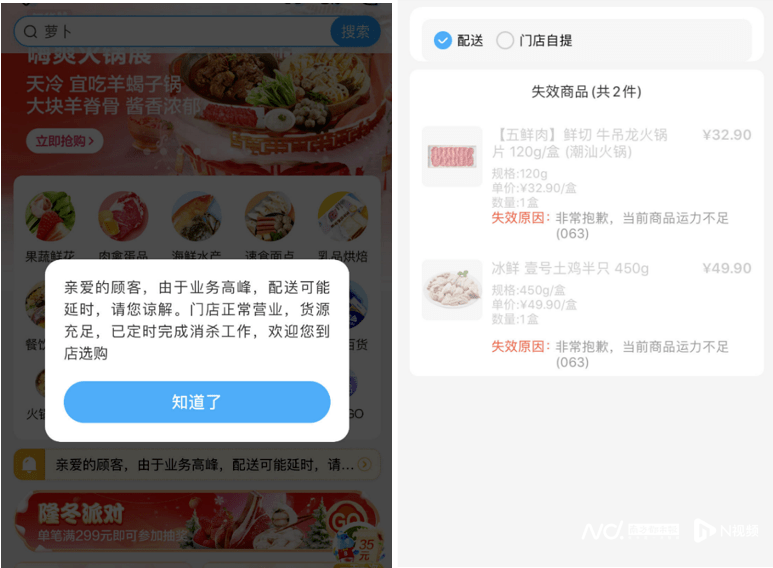Tap the GO badge on 隆冬派对 banner
The image size is (773, 568).
346,520
